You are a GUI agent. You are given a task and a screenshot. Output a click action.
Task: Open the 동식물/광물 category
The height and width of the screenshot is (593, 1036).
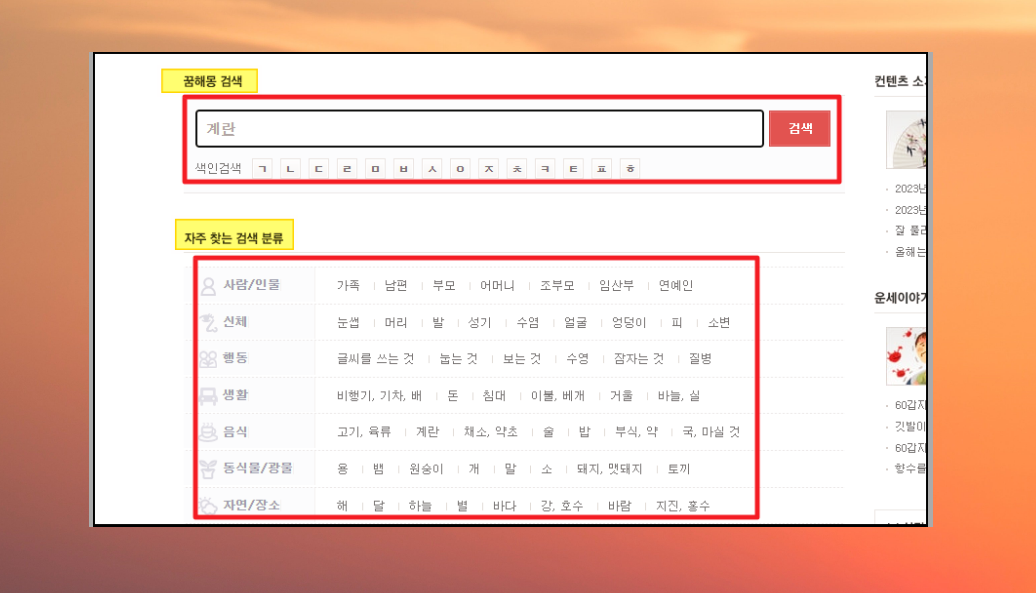pyautogui.click(x=258, y=468)
